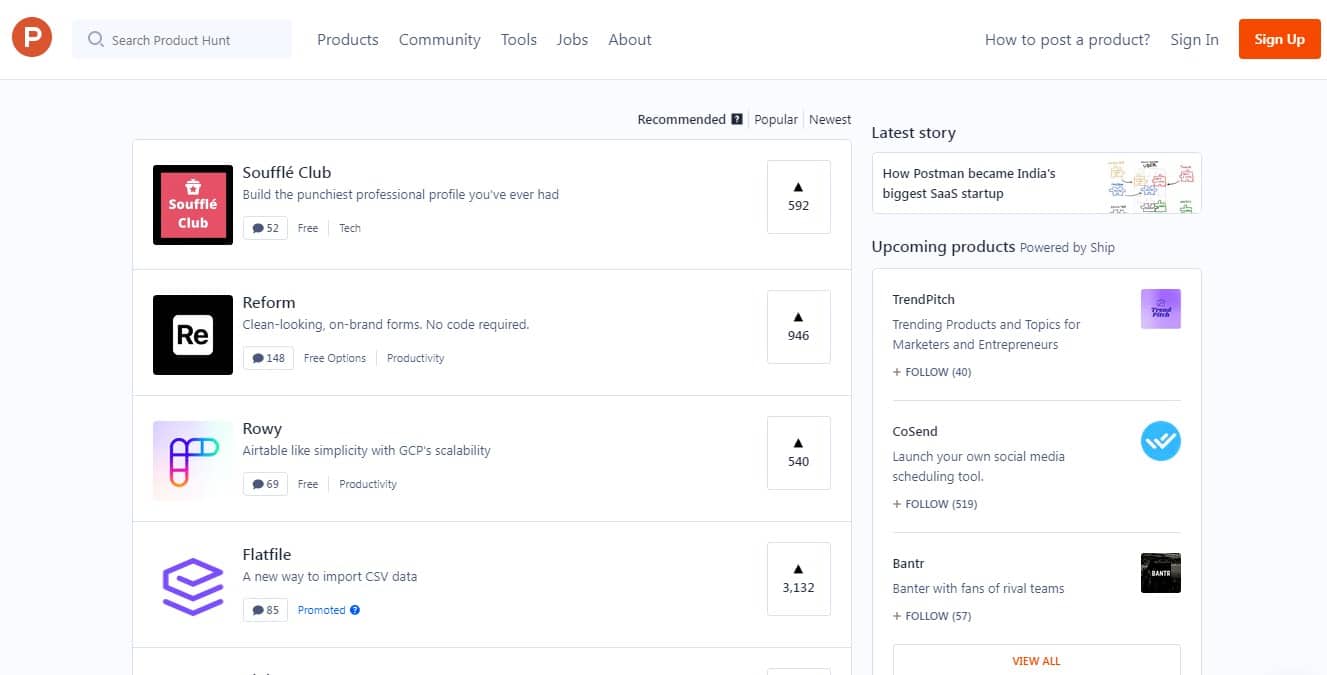Screen dimensions: 1327x675
Task: Click the Recommended help question-mark icon
Action: click(x=737, y=119)
